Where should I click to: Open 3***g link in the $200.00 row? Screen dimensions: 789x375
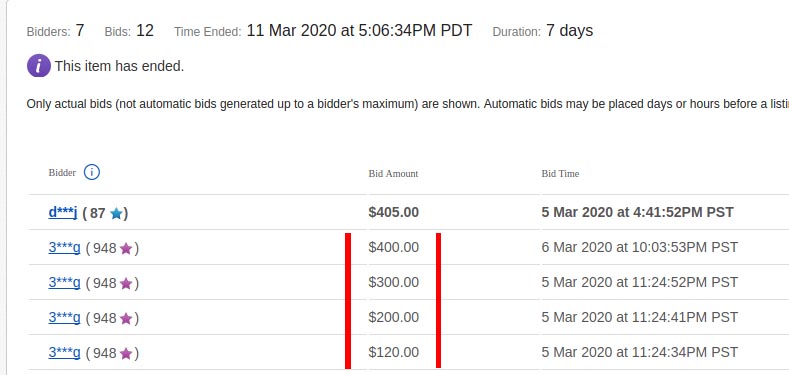64,318
